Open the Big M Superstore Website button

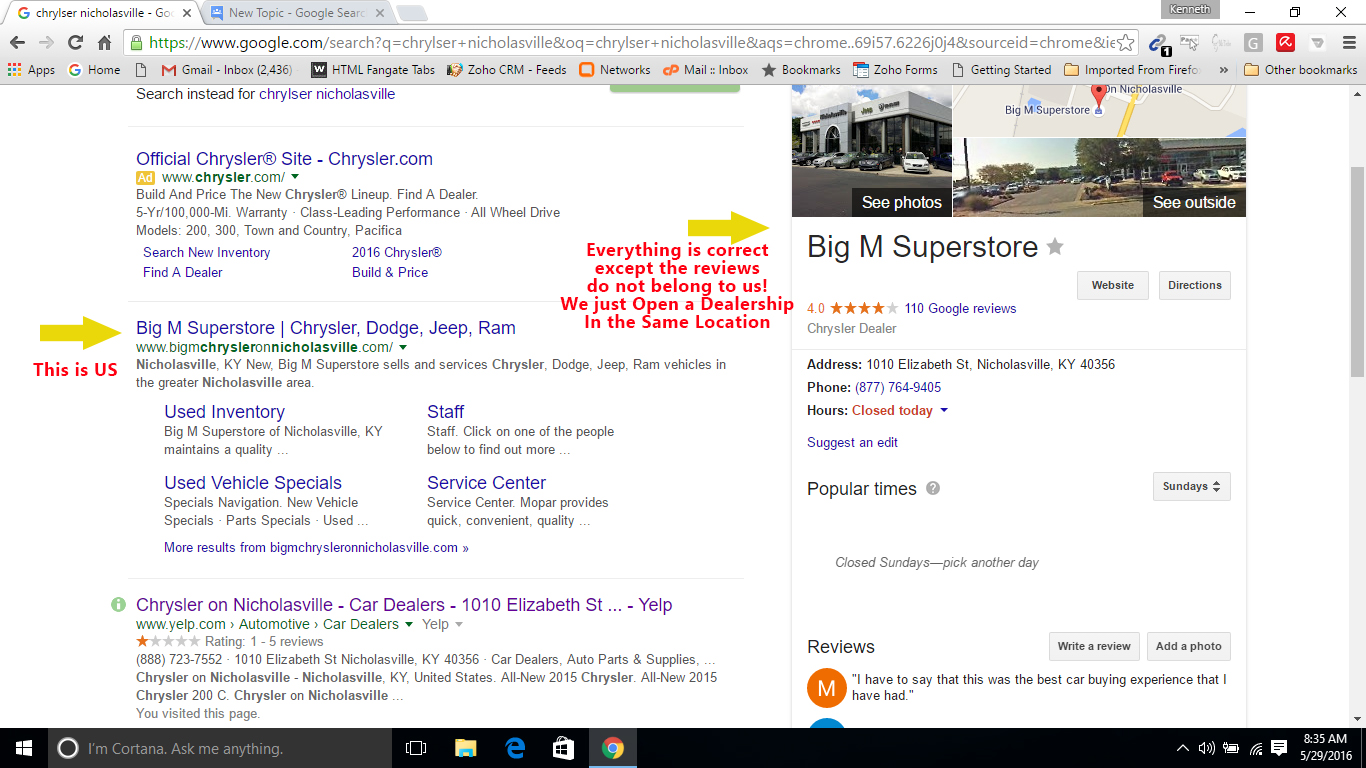[1112, 285]
